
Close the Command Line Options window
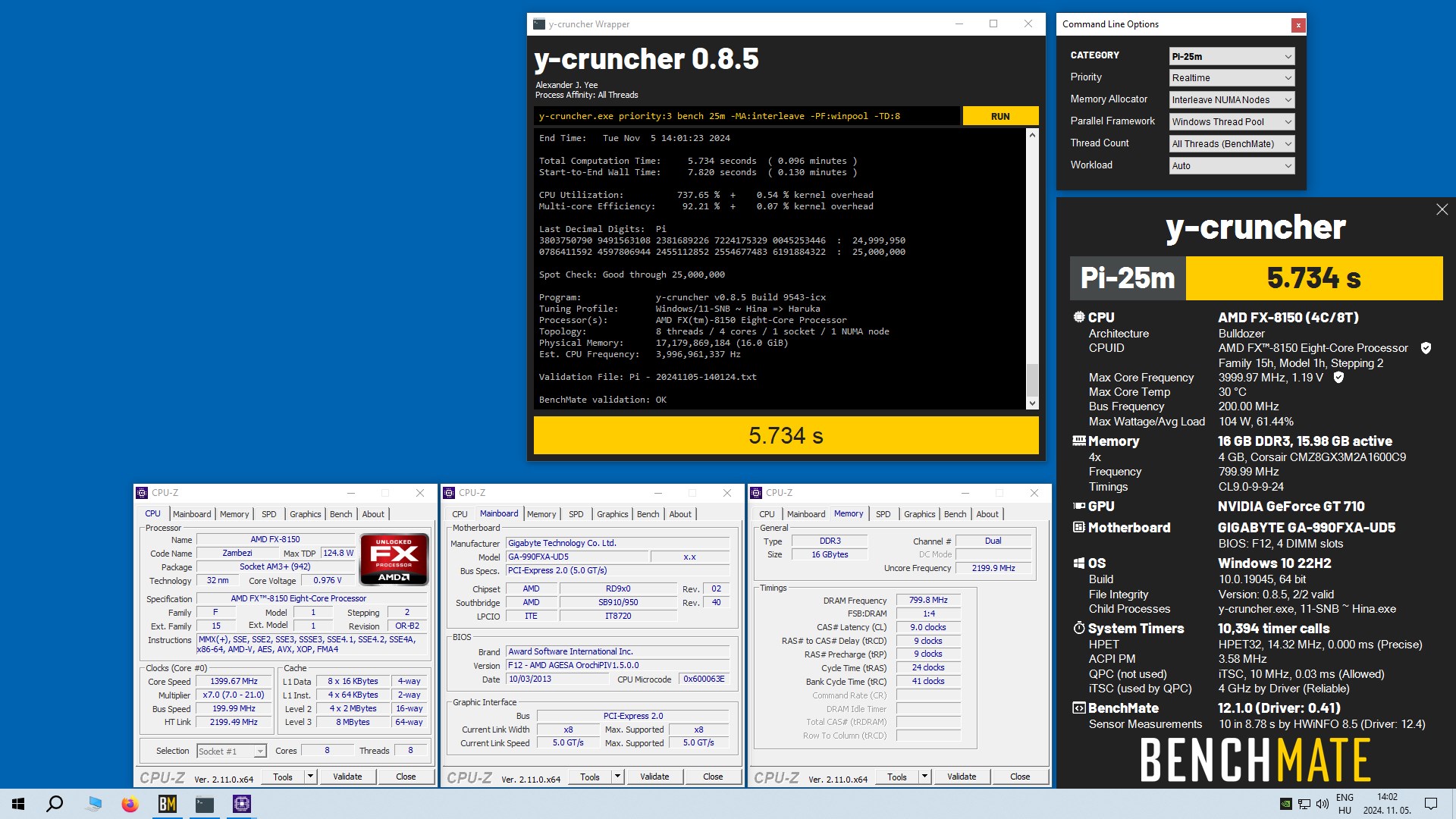[1298, 25]
